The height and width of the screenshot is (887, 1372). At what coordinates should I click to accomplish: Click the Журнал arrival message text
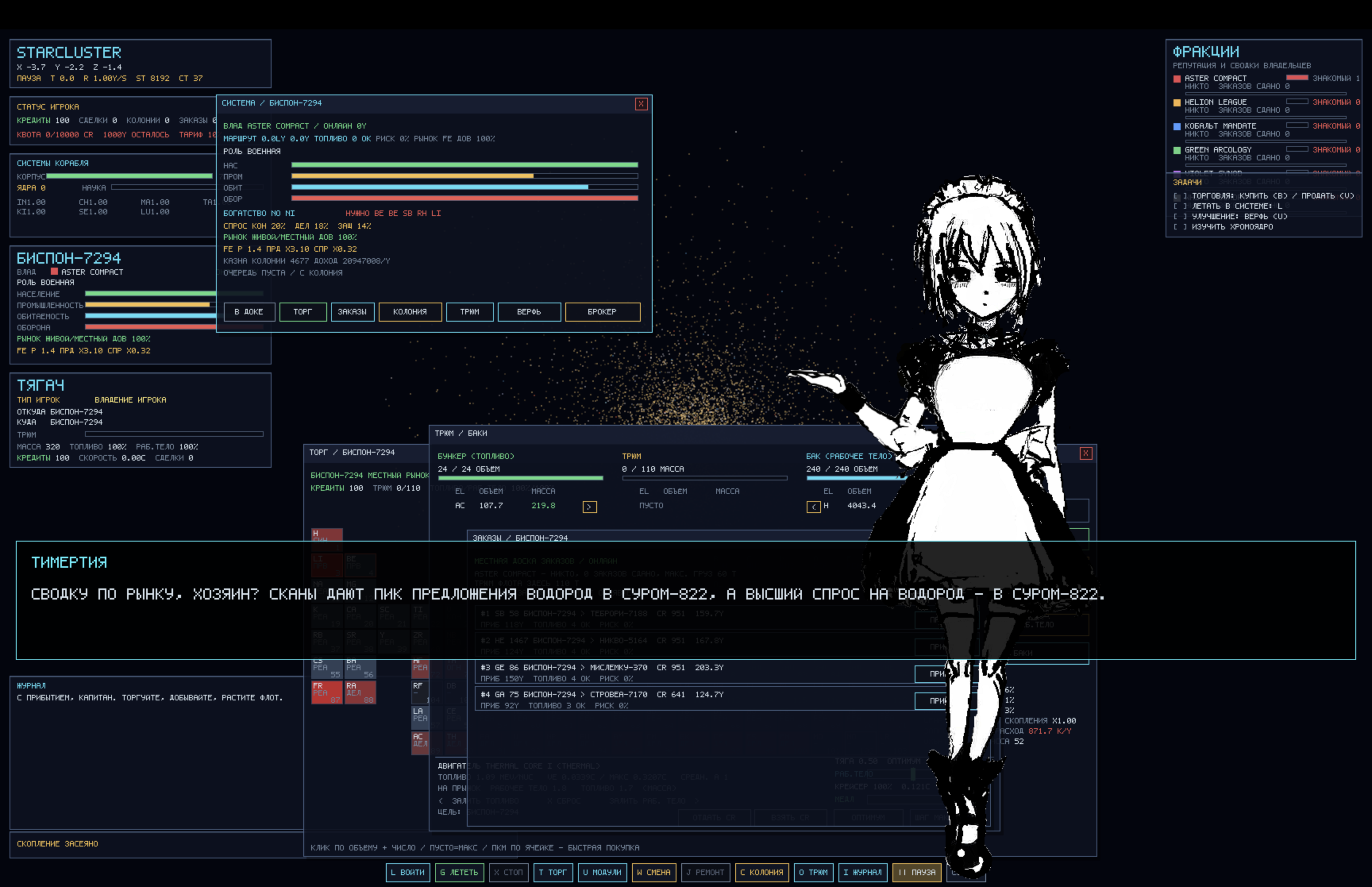tap(150, 698)
